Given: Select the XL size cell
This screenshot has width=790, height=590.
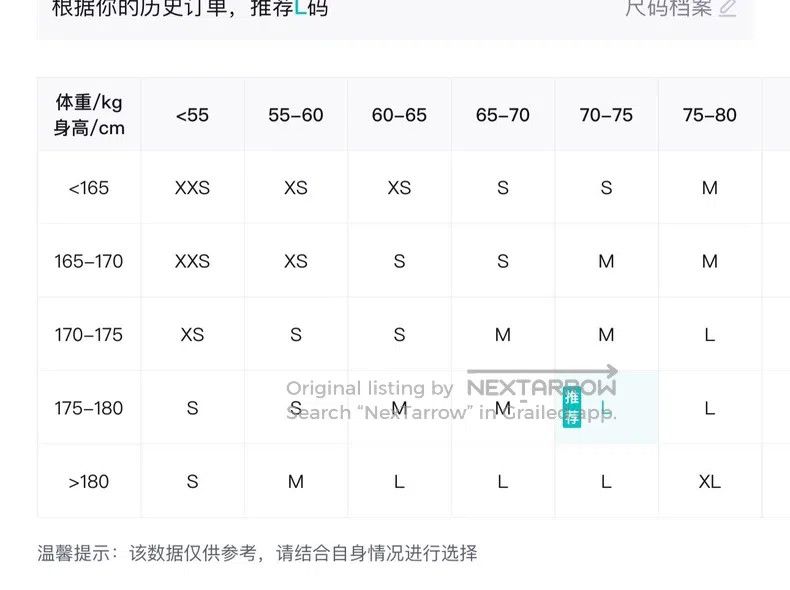Looking at the screenshot, I should pyautogui.click(x=710, y=482).
